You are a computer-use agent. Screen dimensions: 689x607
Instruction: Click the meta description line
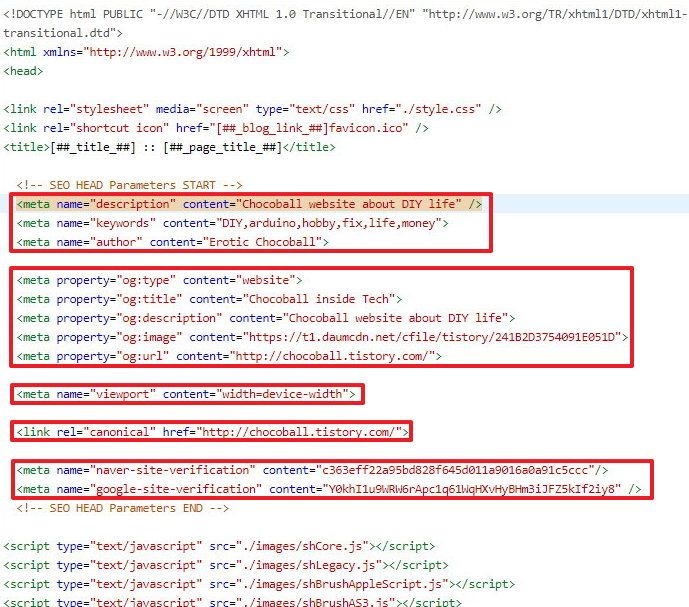pos(249,204)
